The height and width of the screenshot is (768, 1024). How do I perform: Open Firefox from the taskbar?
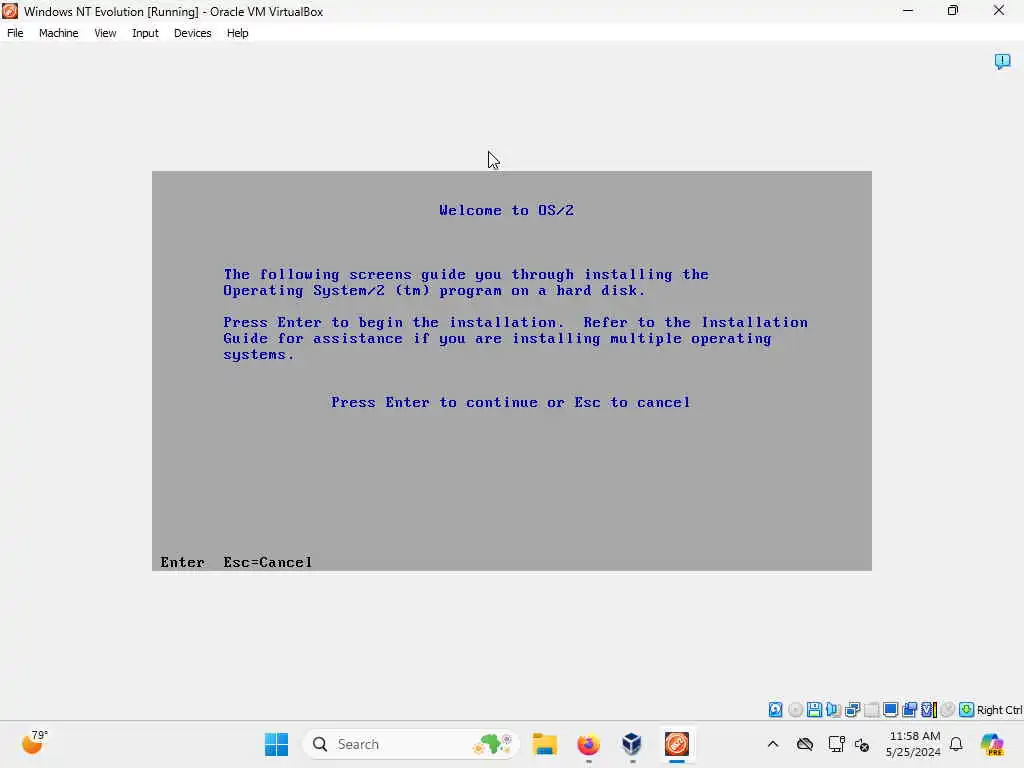click(x=588, y=744)
